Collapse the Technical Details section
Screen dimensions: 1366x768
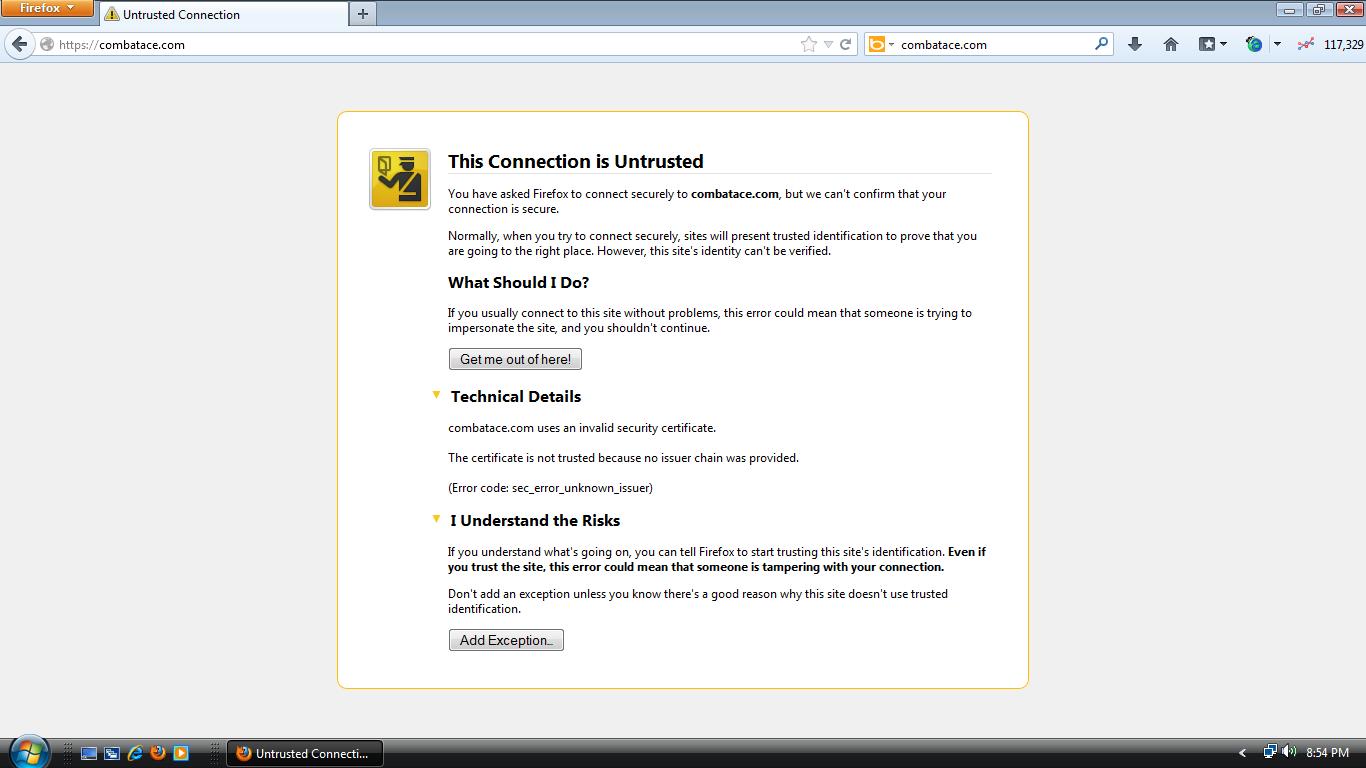coord(436,395)
